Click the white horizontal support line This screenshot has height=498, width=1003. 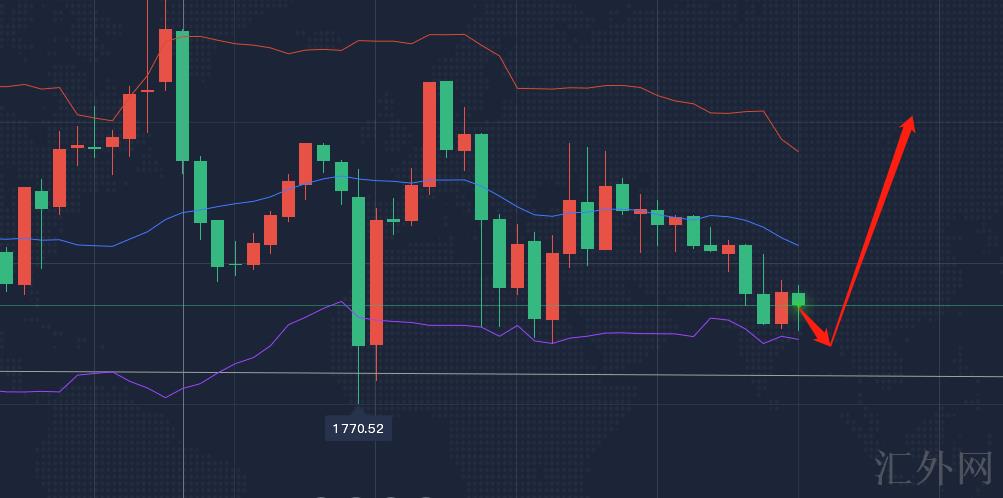point(600,374)
